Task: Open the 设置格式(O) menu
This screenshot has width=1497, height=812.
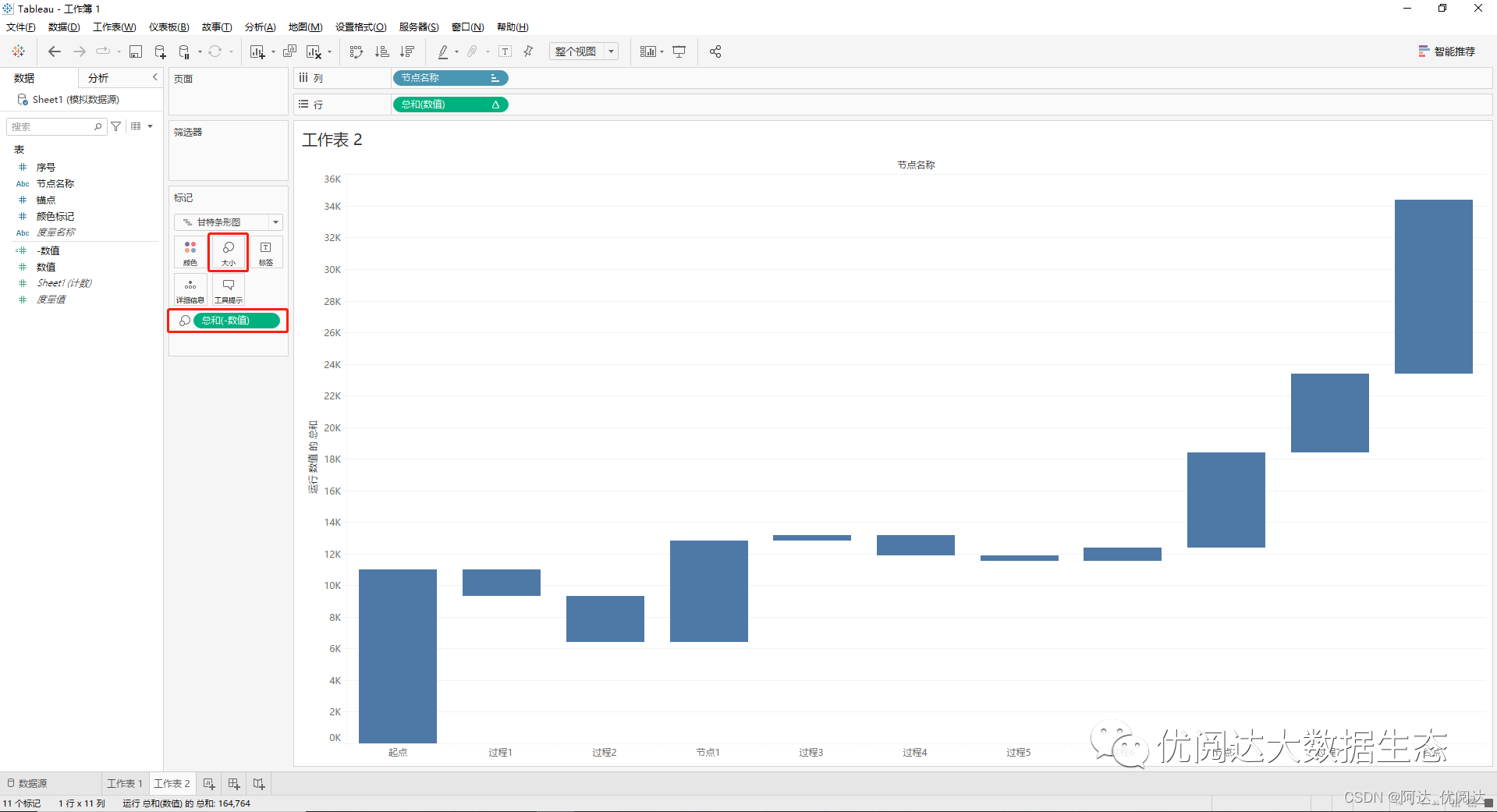Action: coord(360,27)
